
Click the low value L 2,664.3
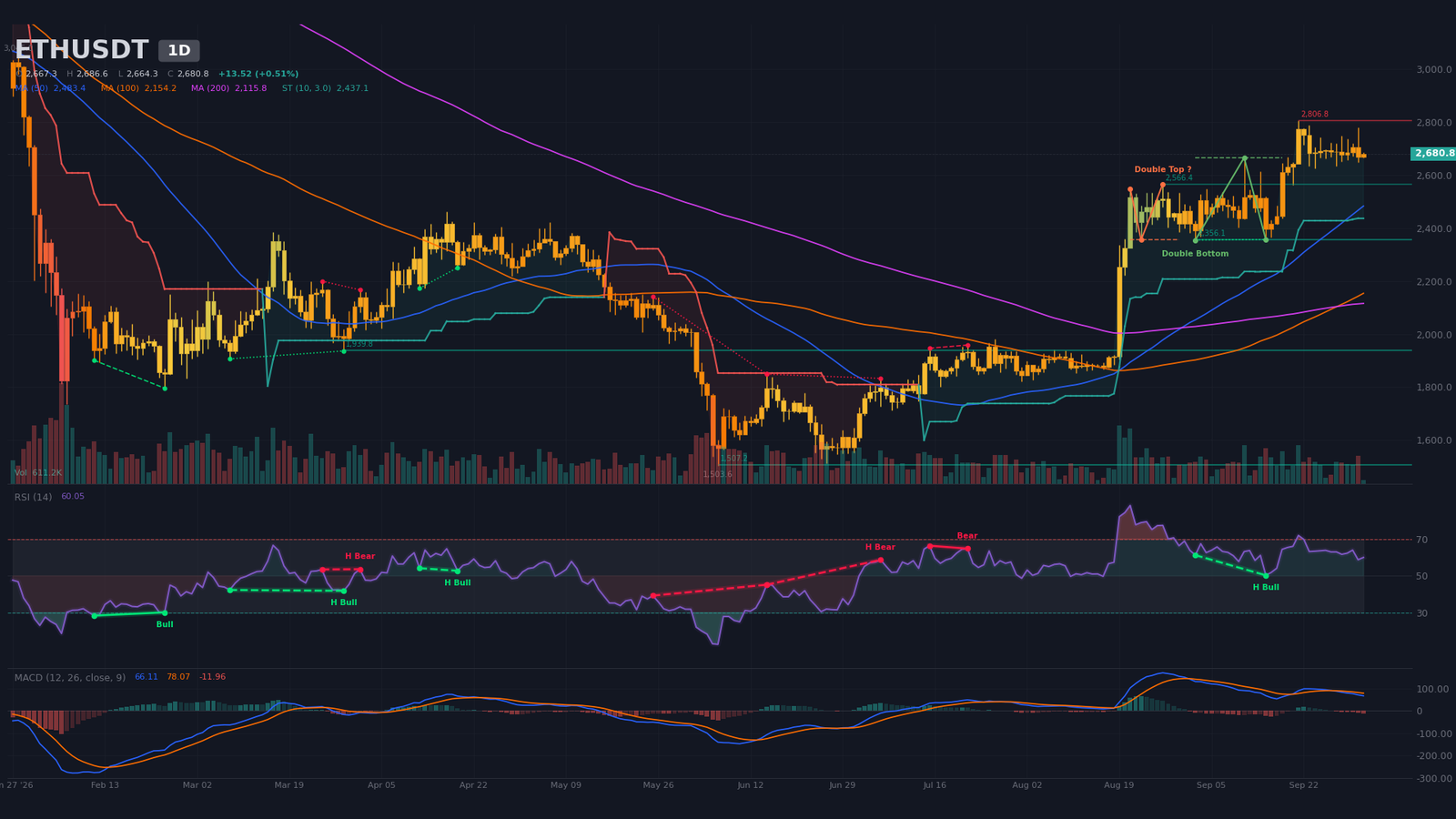click(x=138, y=74)
